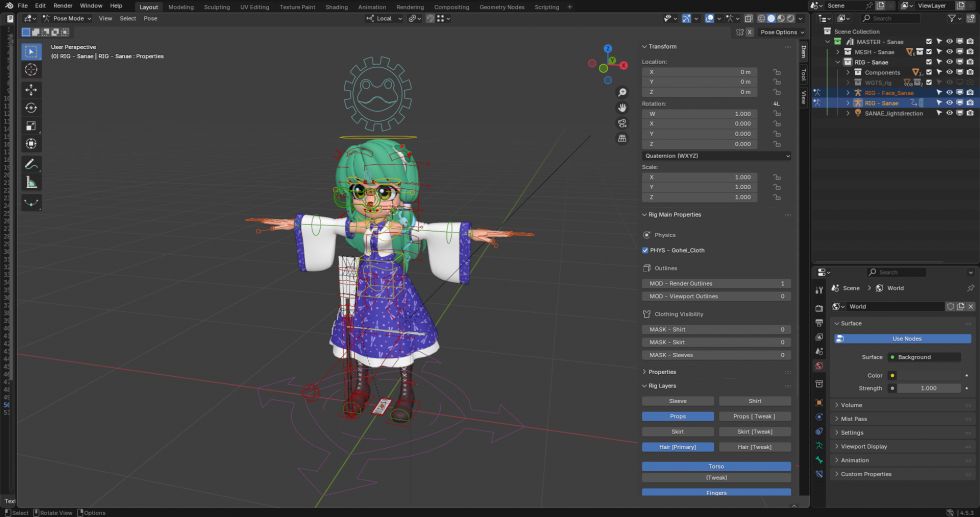Switch to the Sculpting workspace tab
The height and width of the screenshot is (517, 980).
pos(216,7)
